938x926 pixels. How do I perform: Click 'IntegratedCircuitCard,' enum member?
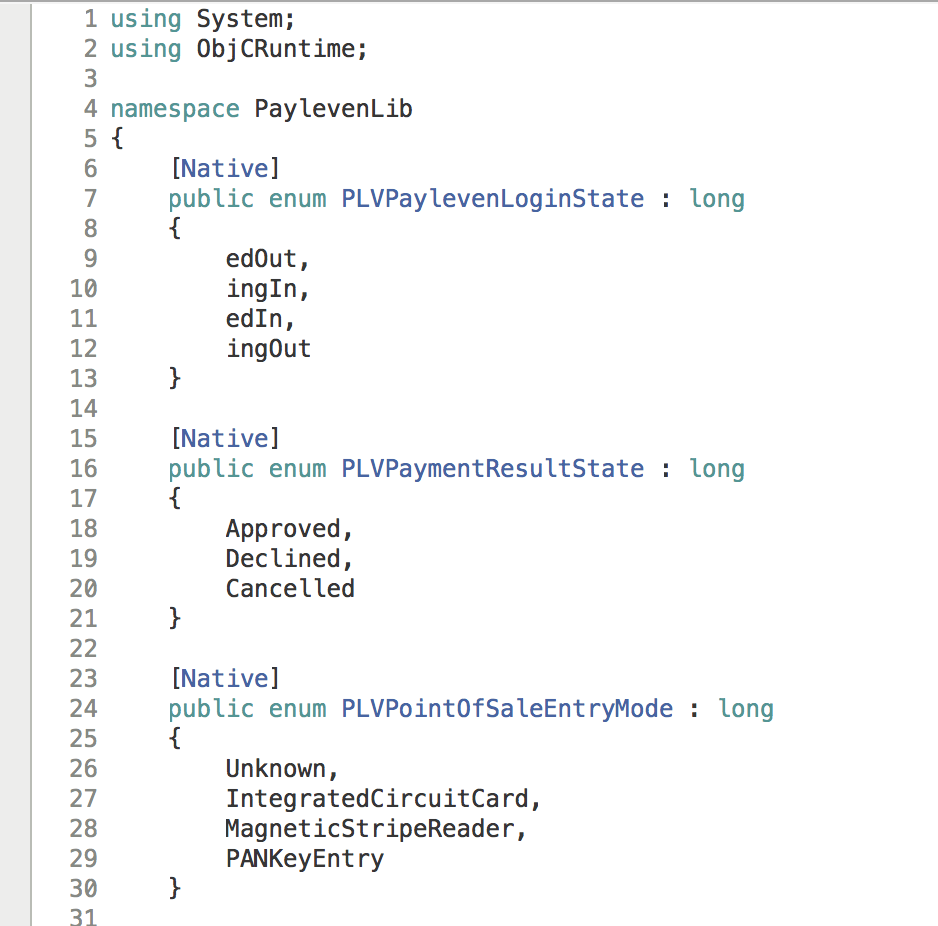pyautogui.click(x=383, y=799)
